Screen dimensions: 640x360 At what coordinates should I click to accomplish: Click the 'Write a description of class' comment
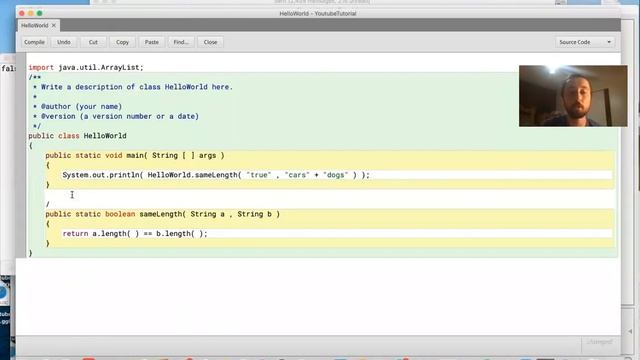pos(133,87)
